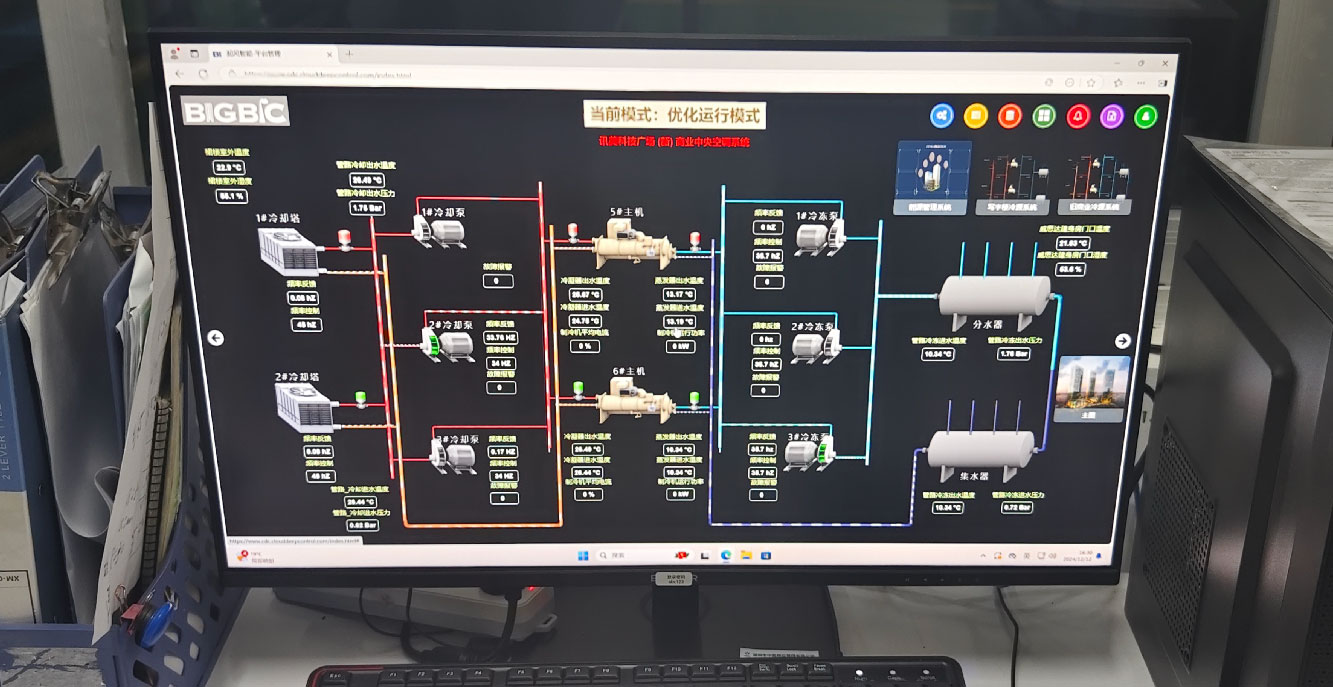Click the blue settings gear circle icon

pyautogui.click(x=942, y=116)
